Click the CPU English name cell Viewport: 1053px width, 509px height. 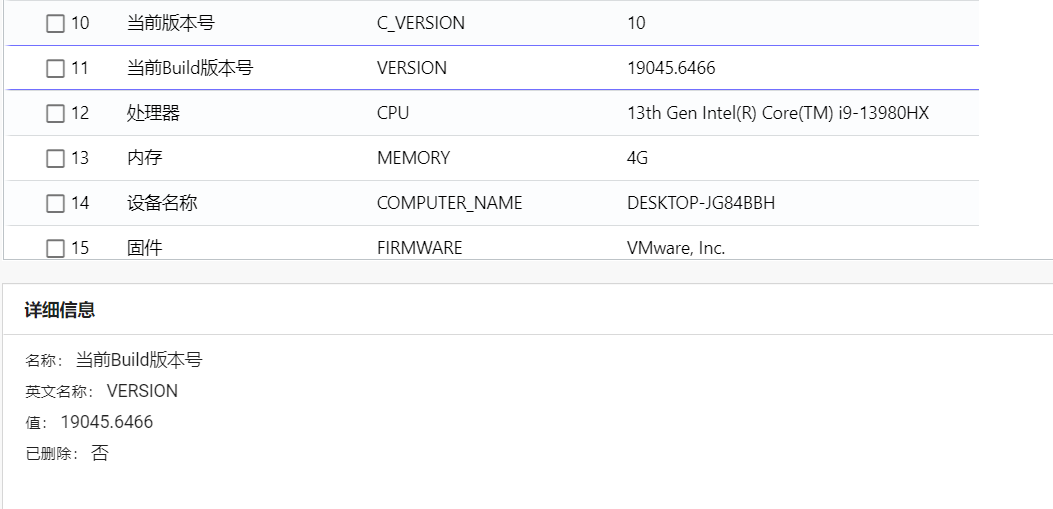pyautogui.click(x=393, y=113)
